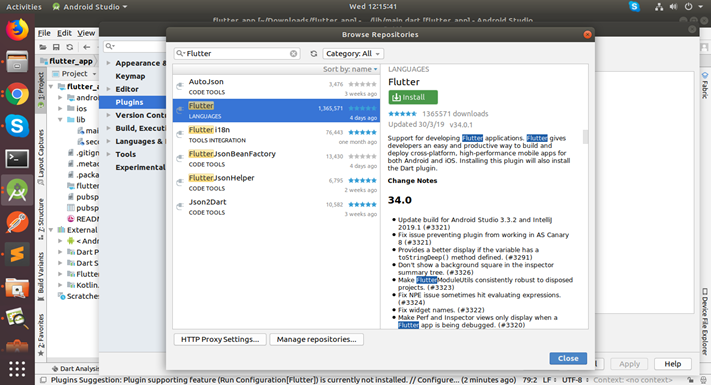Install the Flutter plugin
Viewport: 711px width, 385px height.
click(x=413, y=97)
